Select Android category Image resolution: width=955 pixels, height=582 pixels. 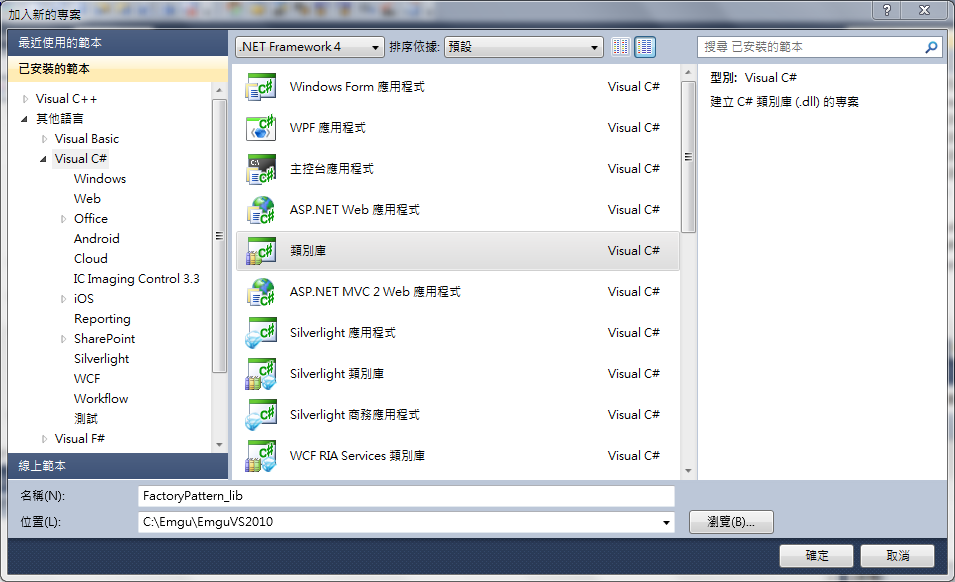[x=96, y=239]
